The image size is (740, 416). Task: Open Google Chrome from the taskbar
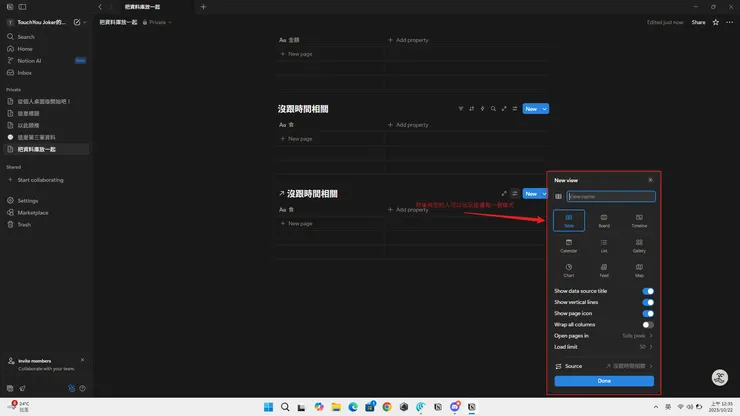pos(387,407)
